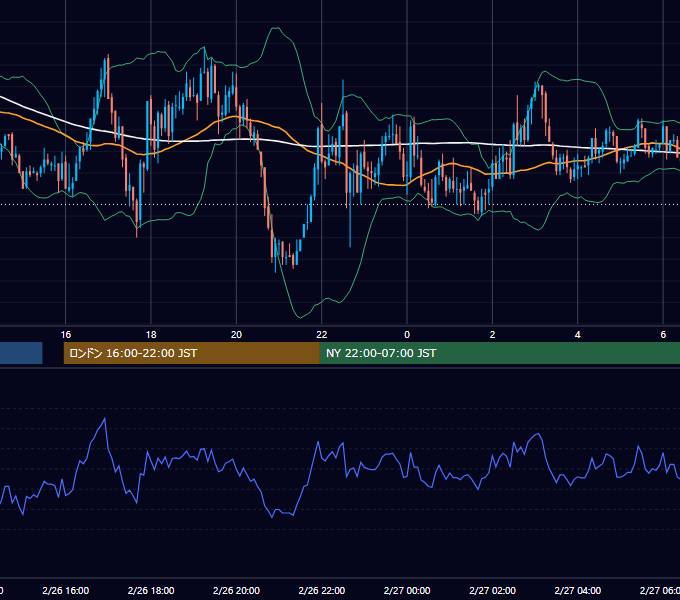Click the 2/26 20:00 date label

[x=236, y=590]
